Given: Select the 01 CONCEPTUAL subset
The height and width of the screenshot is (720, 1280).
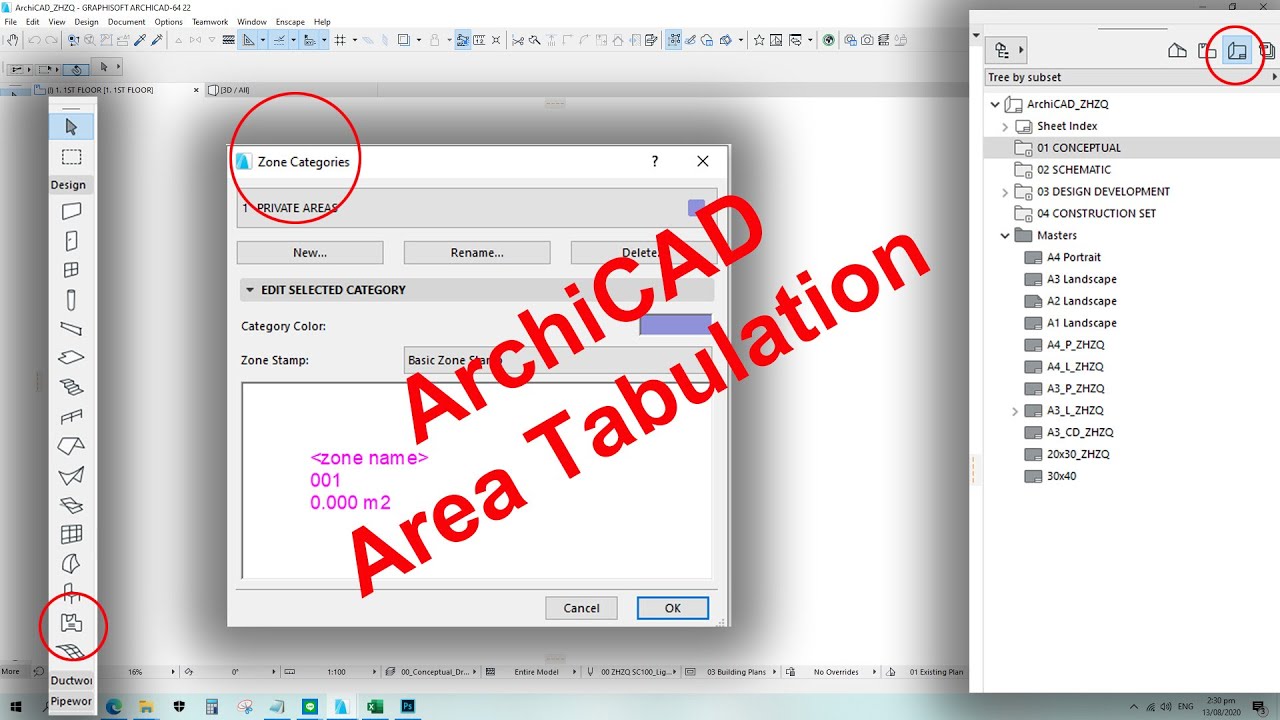Looking at the screenshot, I should (1079, 148).
